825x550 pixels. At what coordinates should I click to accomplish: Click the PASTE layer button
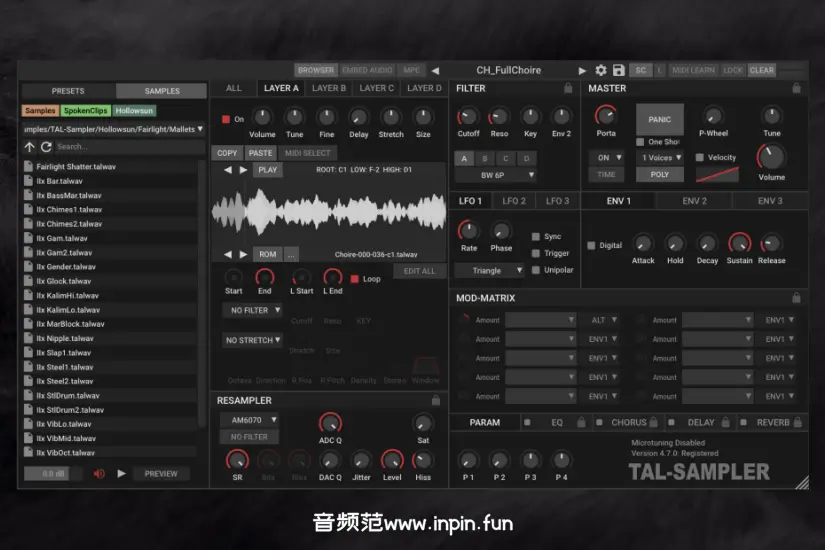click(260, 153)
